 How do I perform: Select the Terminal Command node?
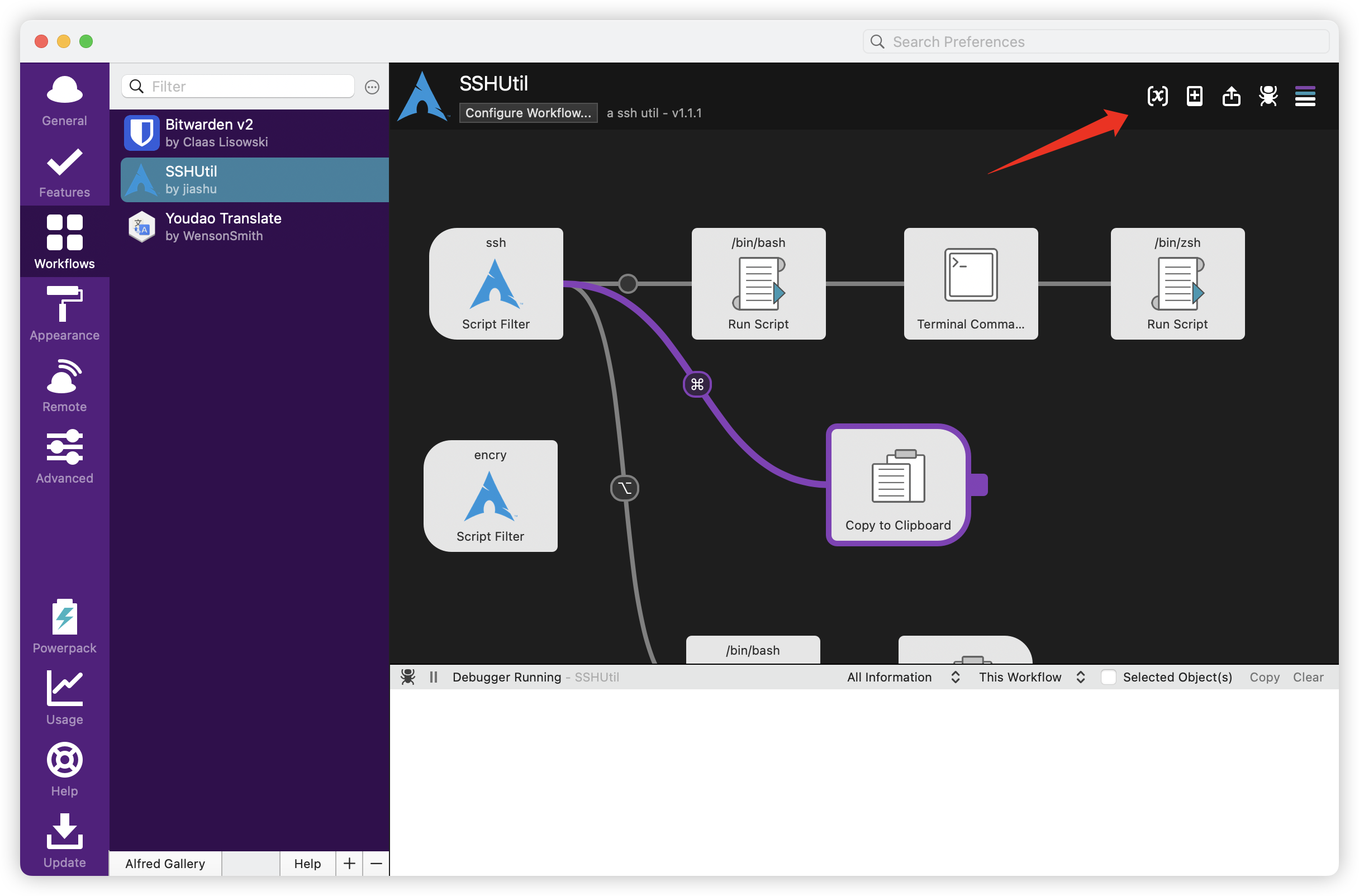pos(971,283)
